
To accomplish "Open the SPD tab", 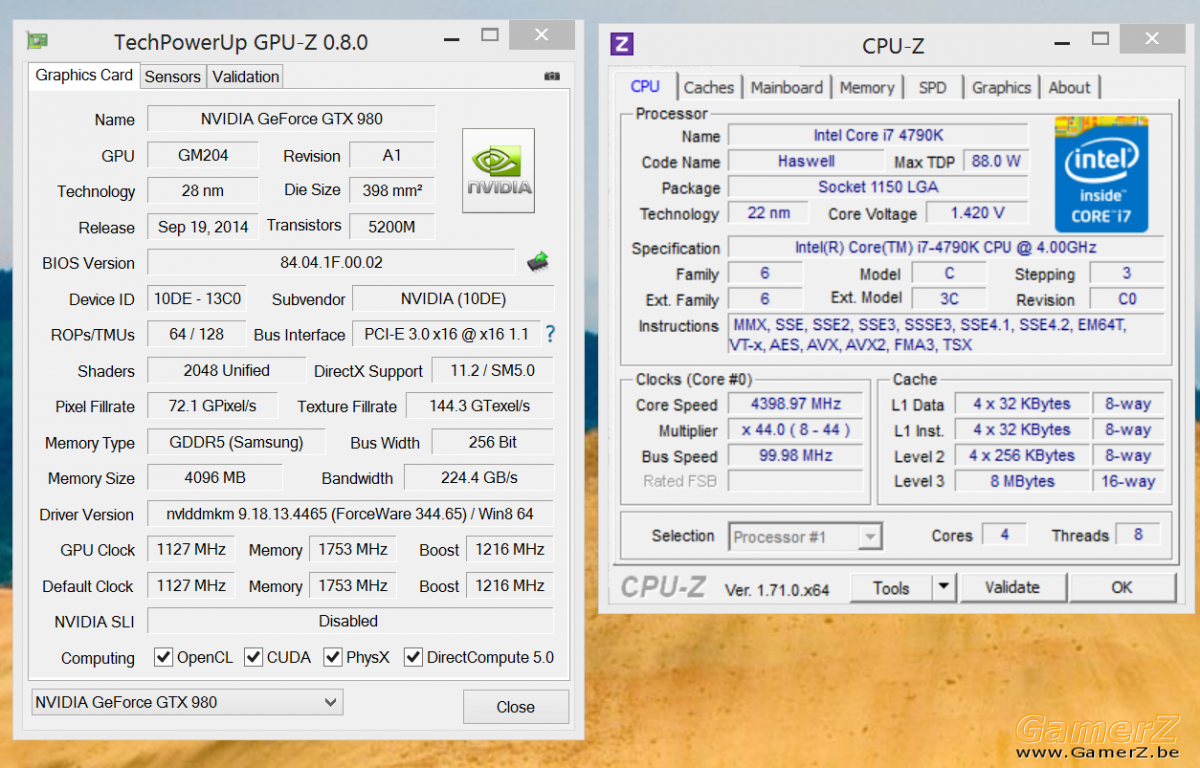I will point(932,87).
